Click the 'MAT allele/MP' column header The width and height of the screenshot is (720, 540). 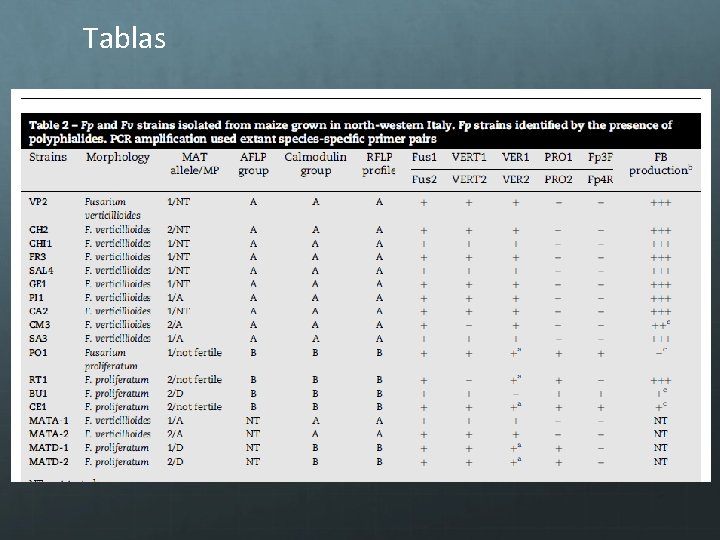click(195, 164)
